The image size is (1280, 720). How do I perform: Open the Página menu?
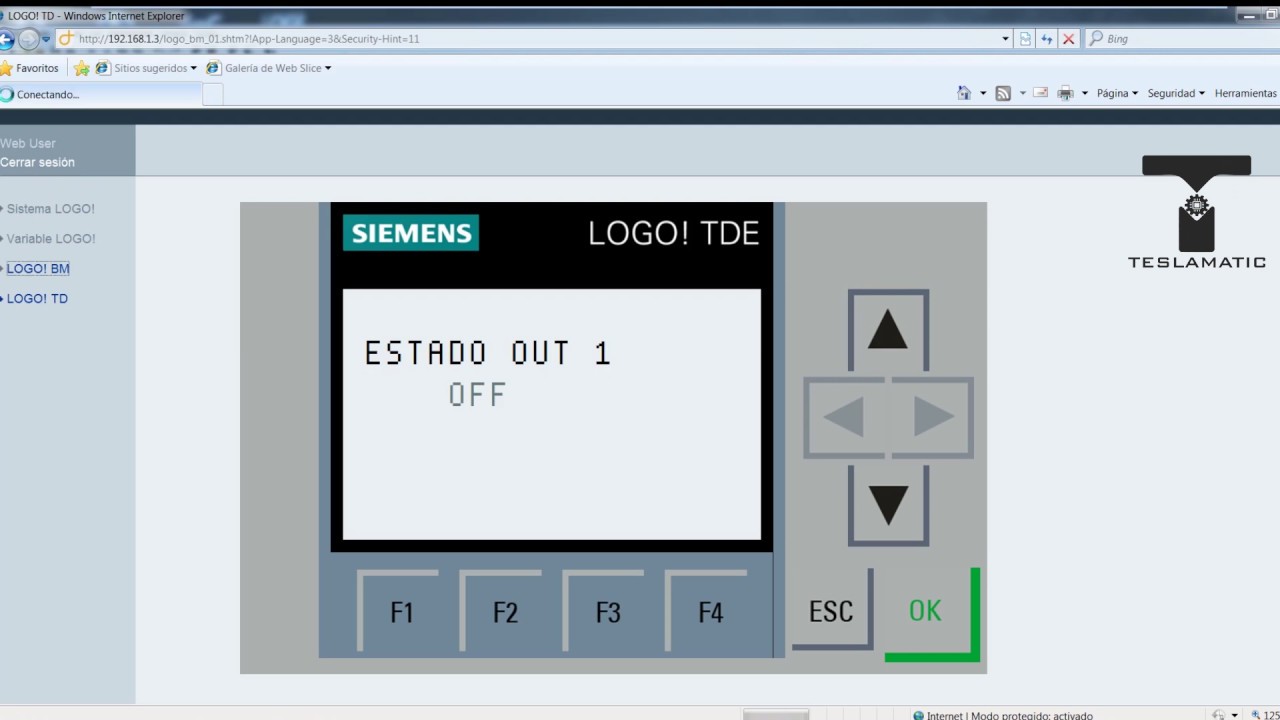pos(1117,93)
